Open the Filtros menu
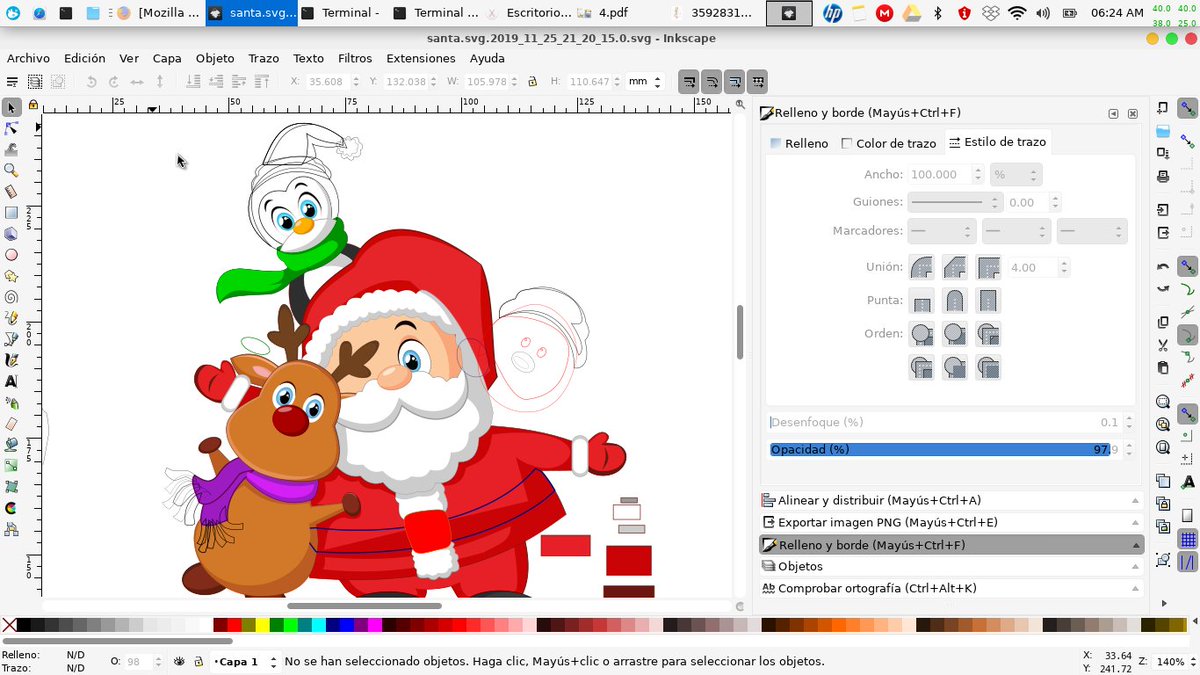The height and width of the screenshot is (675, 1200). (355, 58)
